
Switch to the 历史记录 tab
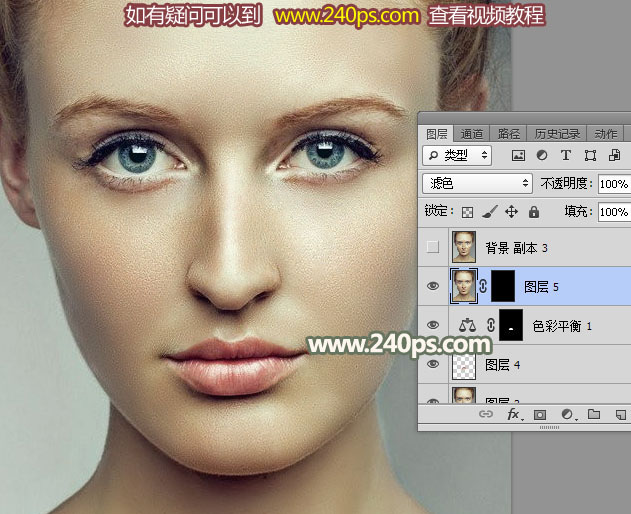click(x=557, y=134)
